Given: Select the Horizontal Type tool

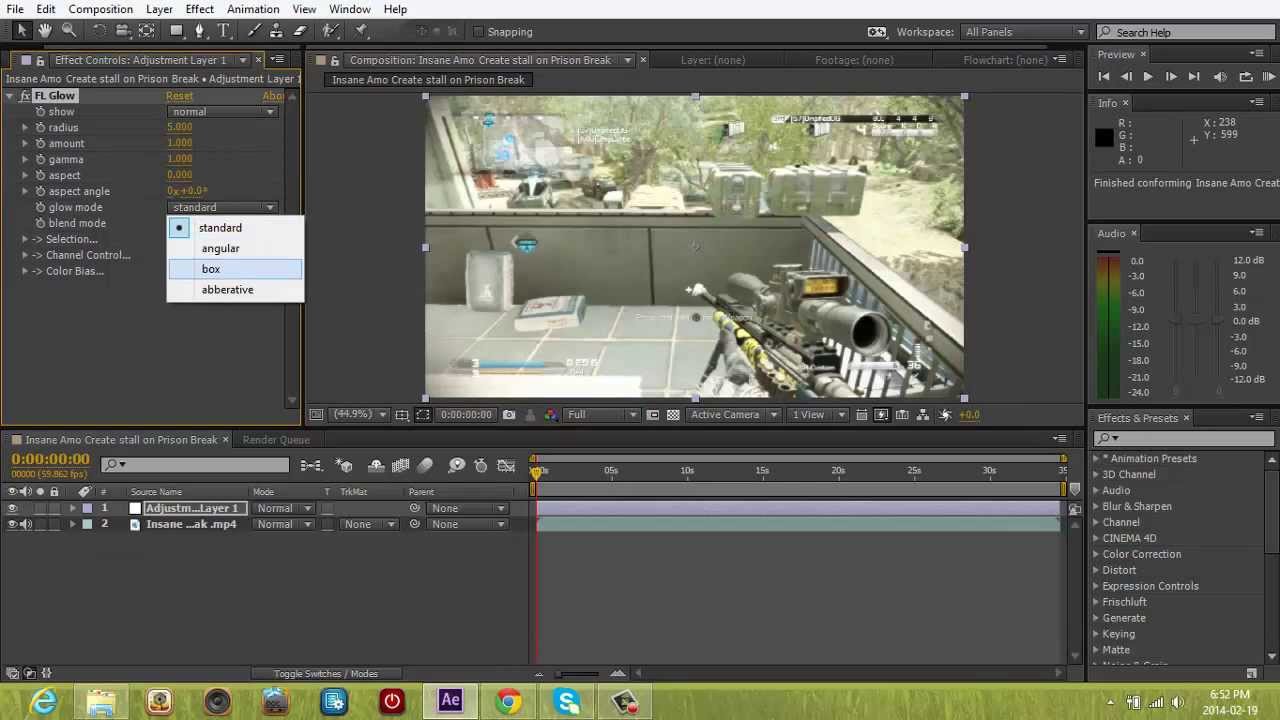Looking at the screenshot, I should pyautogui.click(x=224, y=32).
